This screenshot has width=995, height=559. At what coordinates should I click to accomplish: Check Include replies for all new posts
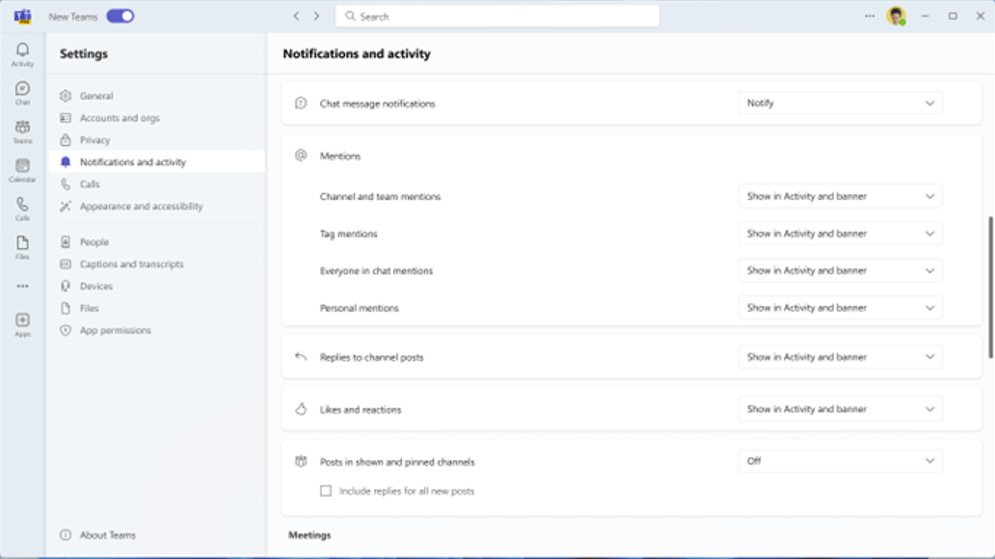click(x=326, y=491)
